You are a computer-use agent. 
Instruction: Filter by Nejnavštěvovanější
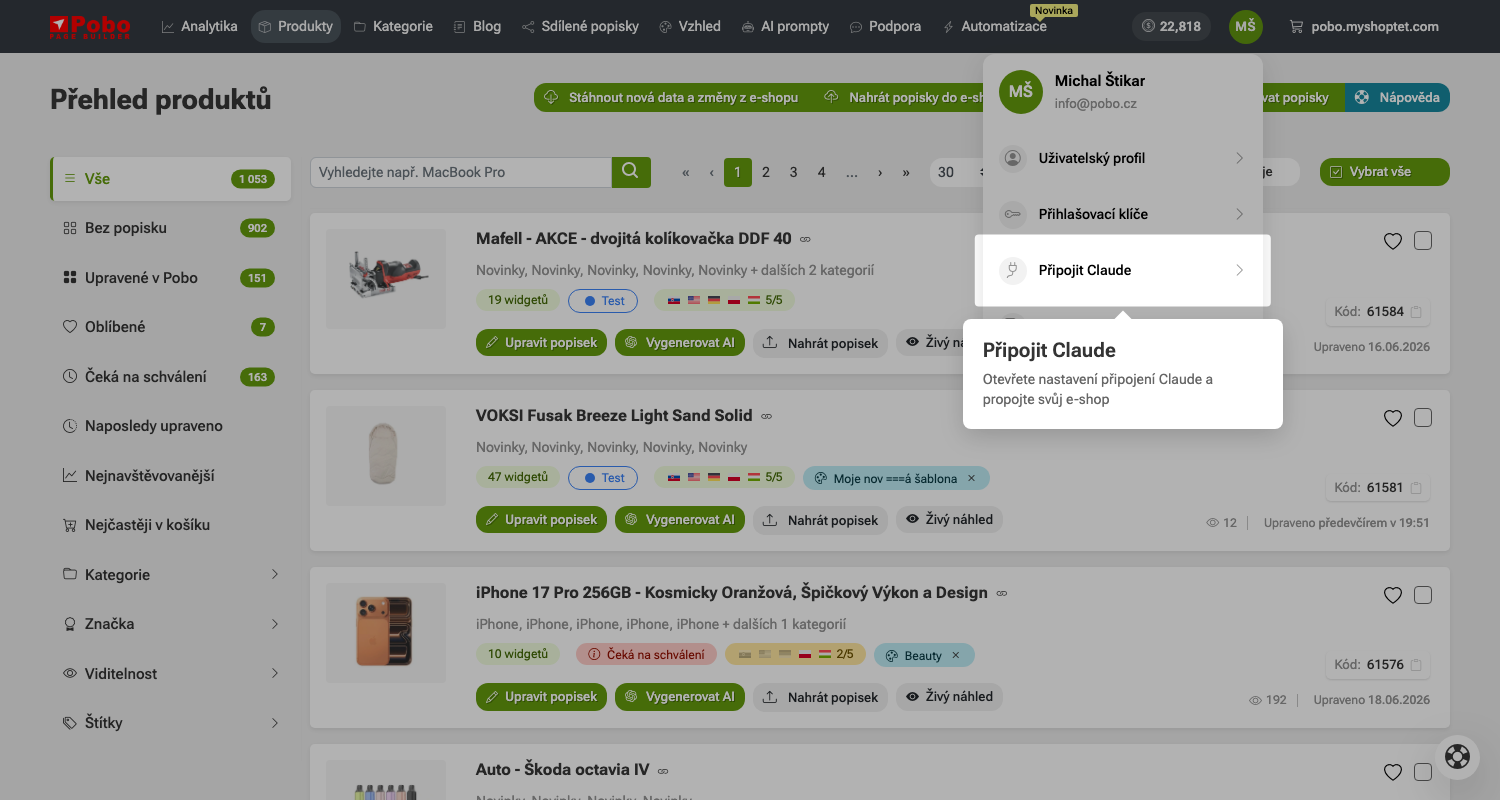click(171, 476)
